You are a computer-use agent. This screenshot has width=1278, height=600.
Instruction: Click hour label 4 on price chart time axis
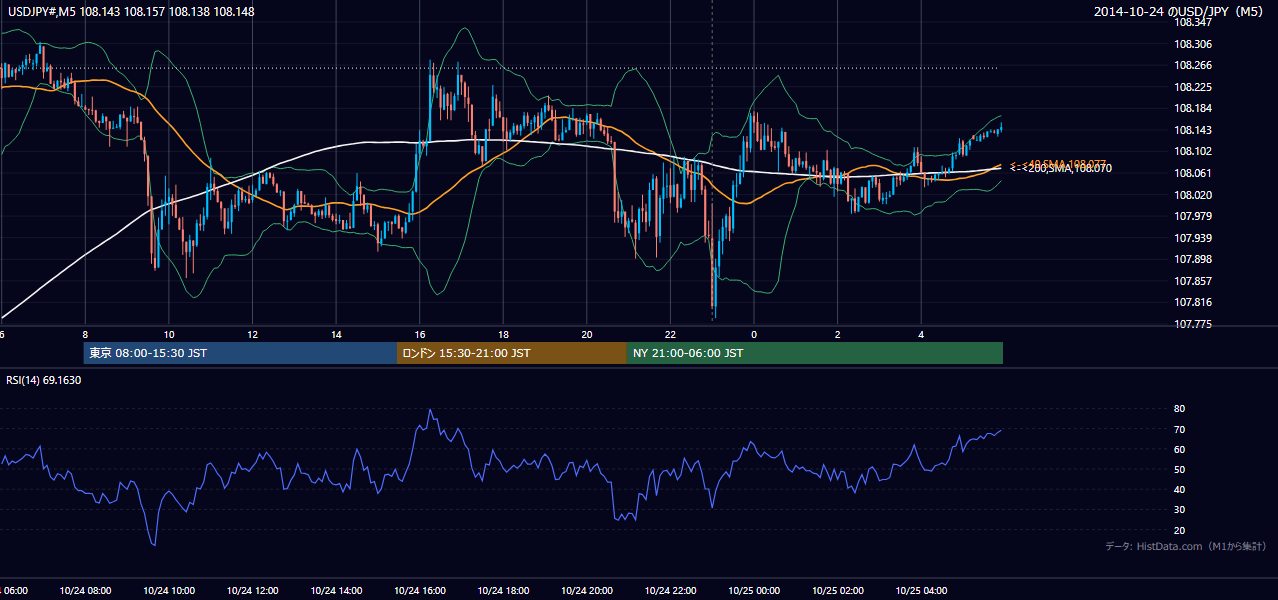921,334
